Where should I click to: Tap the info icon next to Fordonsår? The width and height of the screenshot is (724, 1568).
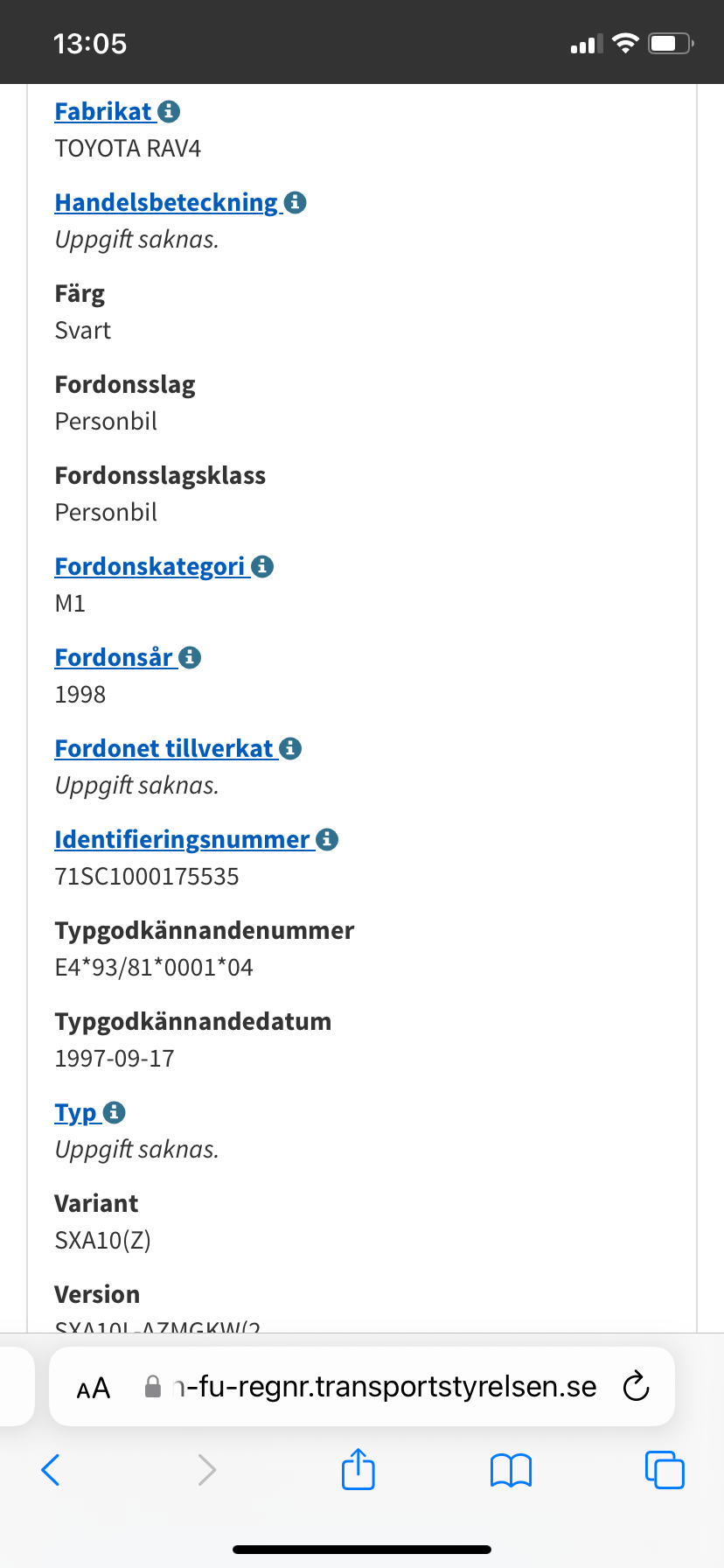(x=190, y=658)
